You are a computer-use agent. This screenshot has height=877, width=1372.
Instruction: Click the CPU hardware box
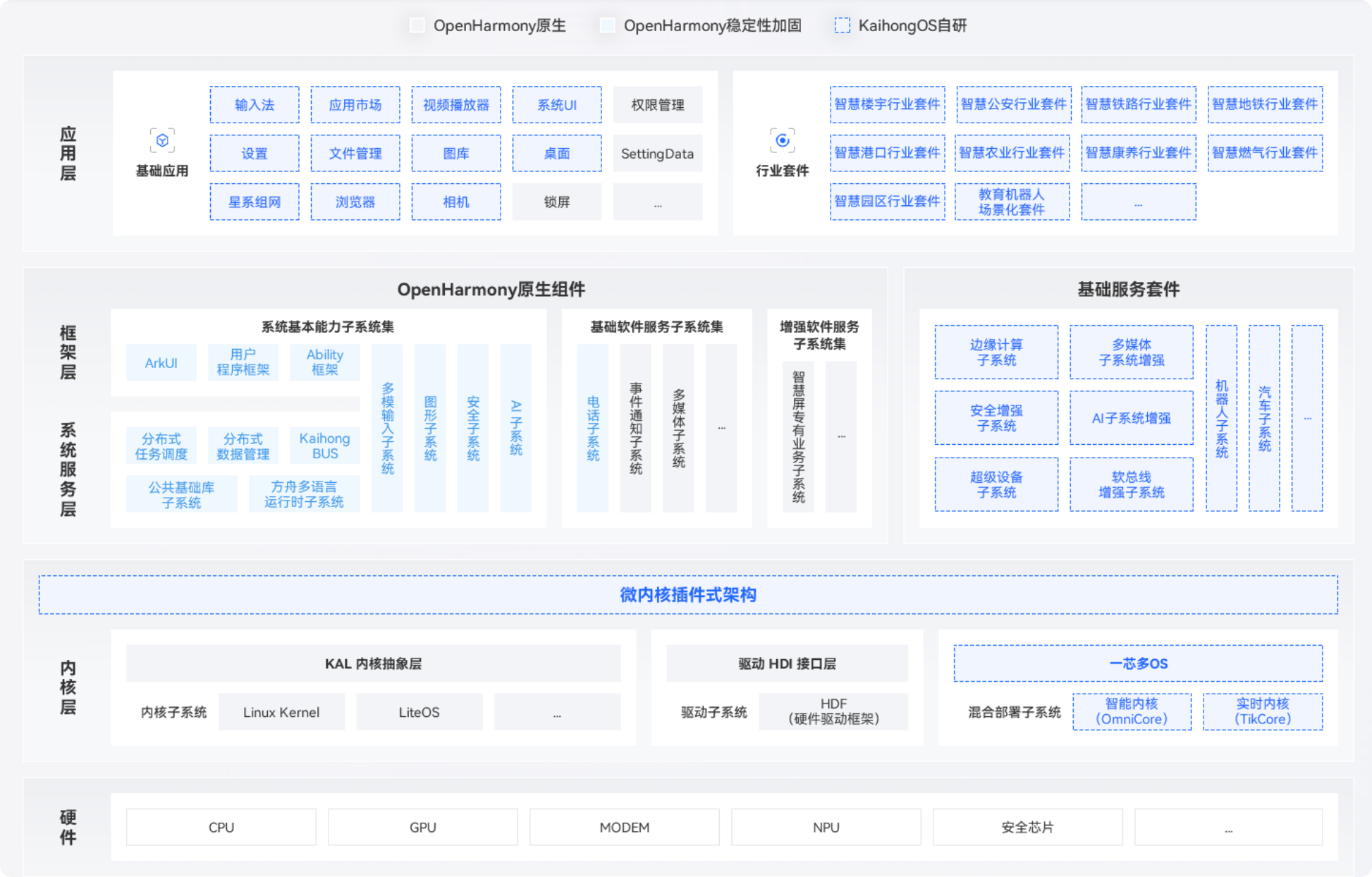pos(221,827)
